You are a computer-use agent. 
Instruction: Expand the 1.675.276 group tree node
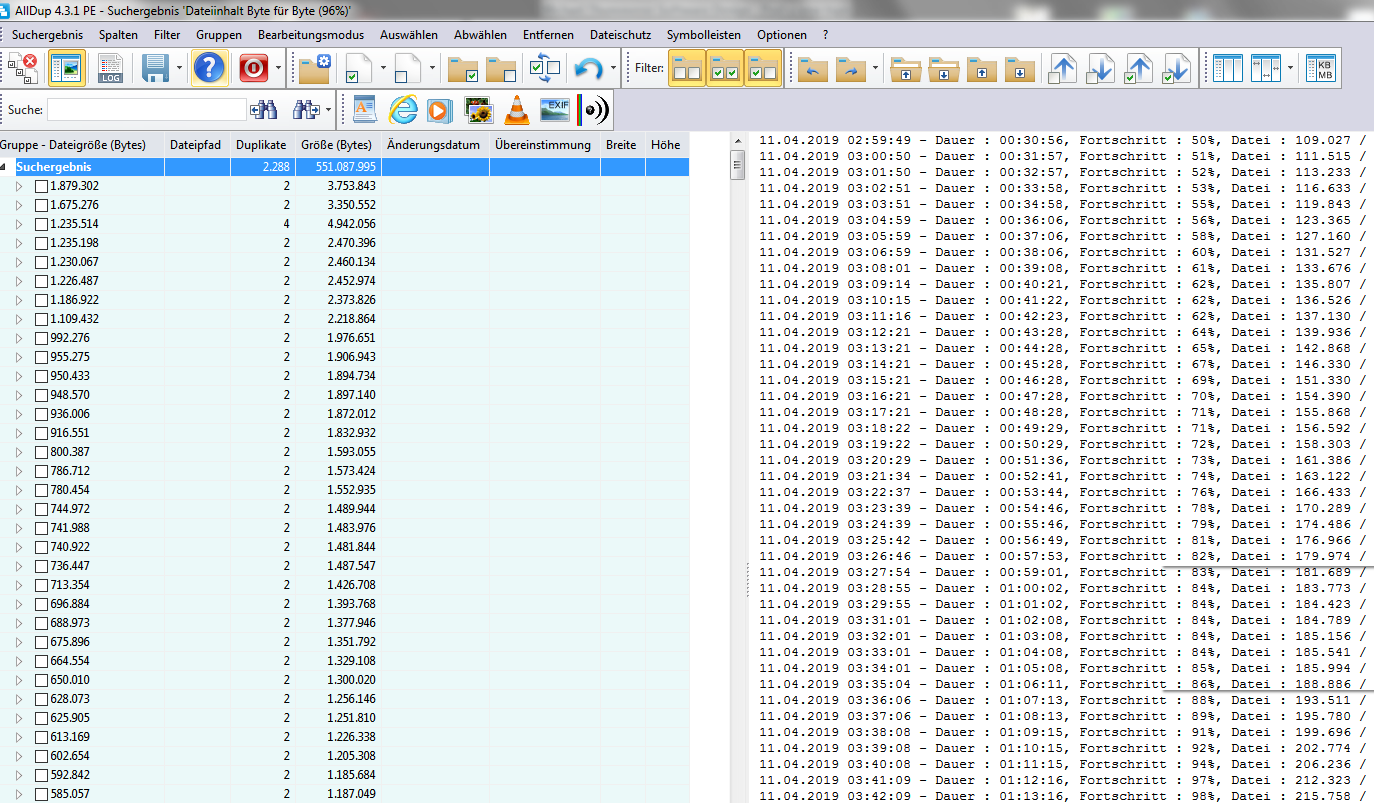(18, 205)
